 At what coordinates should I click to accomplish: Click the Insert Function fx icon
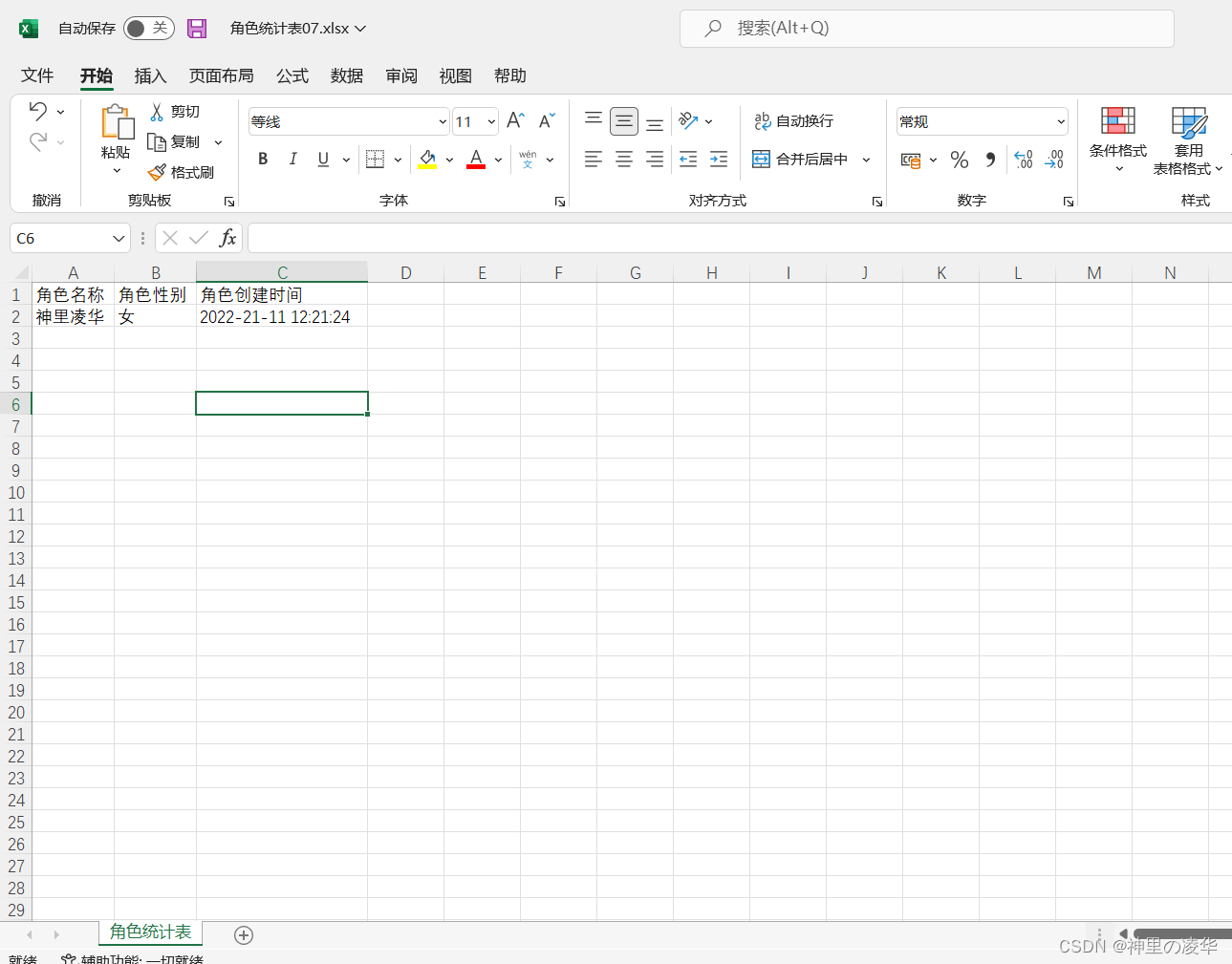click(228, 237)
